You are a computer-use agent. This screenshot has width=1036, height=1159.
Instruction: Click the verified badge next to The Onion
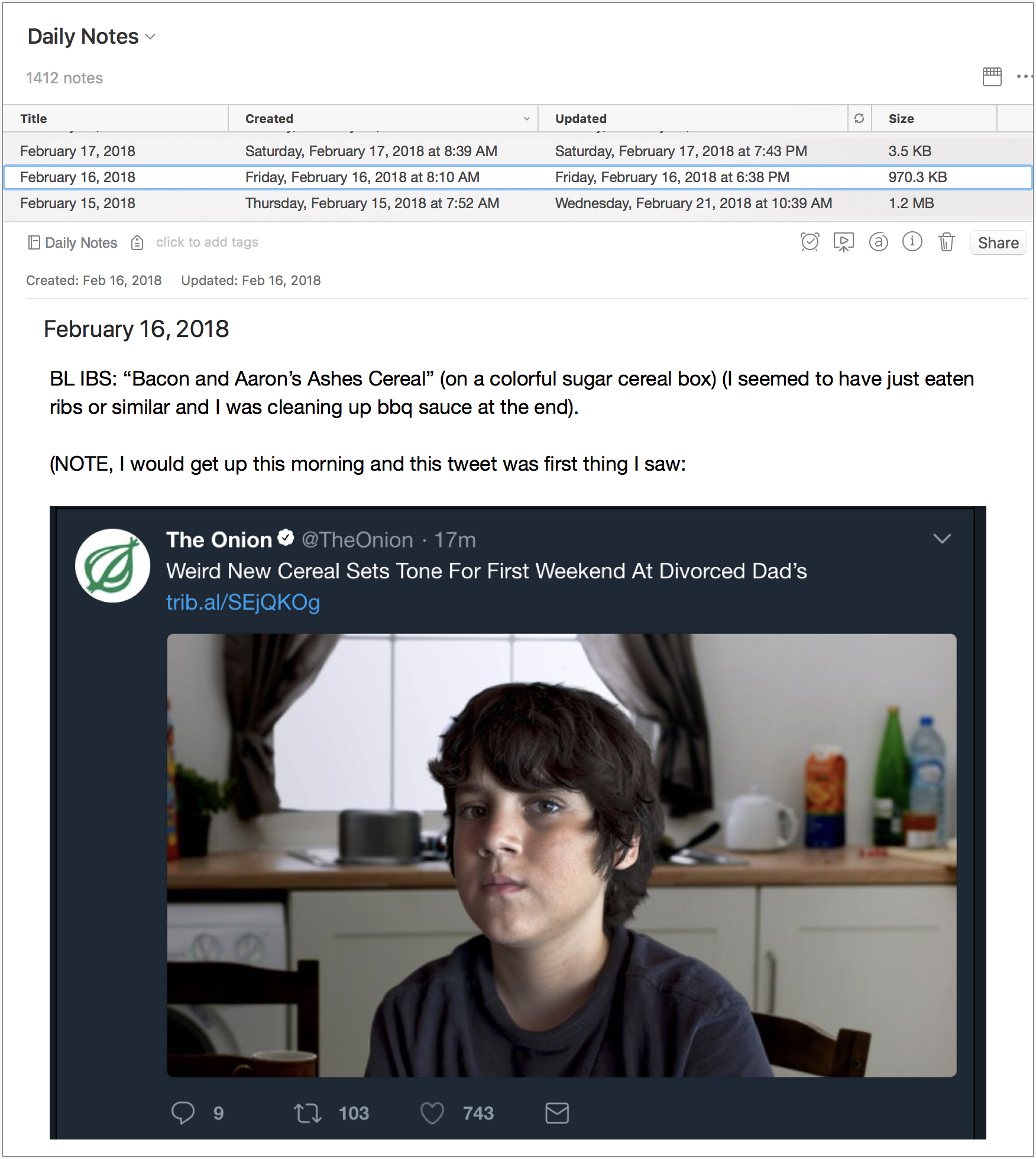click(286, 538)
